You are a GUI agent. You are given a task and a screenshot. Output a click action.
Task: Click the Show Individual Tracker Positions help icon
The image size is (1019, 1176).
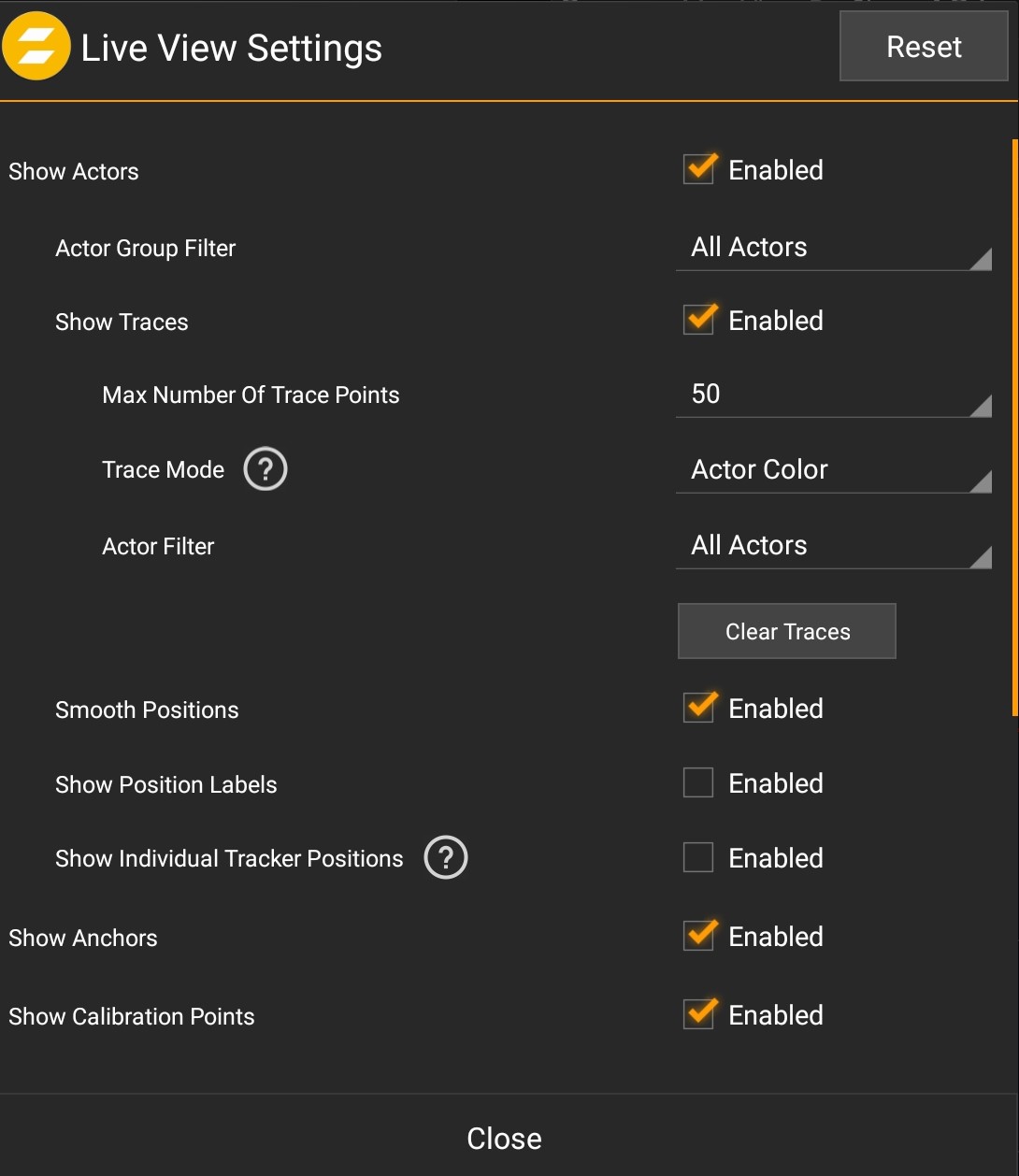[x=445, y=856]
